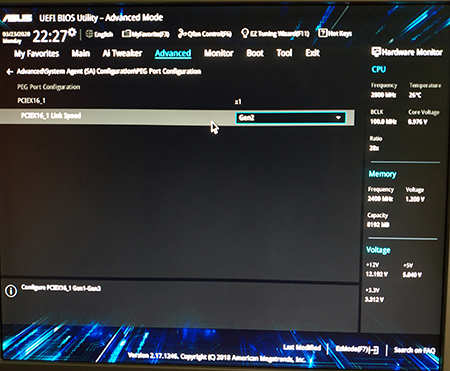Click the dropdown arrow in the Gen2 box
Image resolution: width=450 pixels, height=371 pixels.
338,118
